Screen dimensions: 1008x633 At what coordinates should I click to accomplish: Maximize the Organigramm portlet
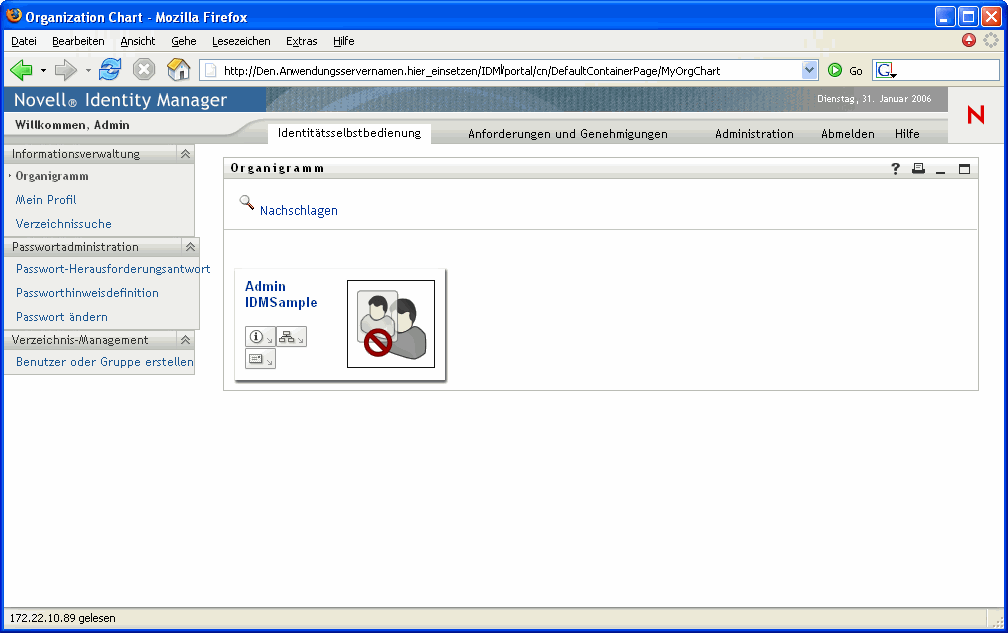pos(964,169)
